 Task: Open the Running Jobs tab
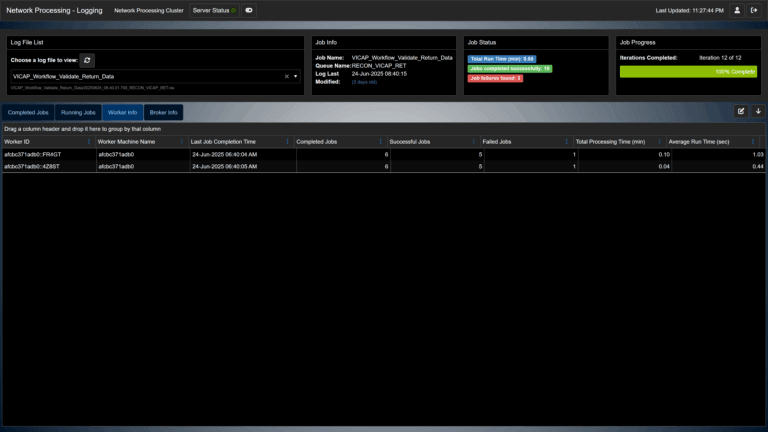[x=78, y=112]
